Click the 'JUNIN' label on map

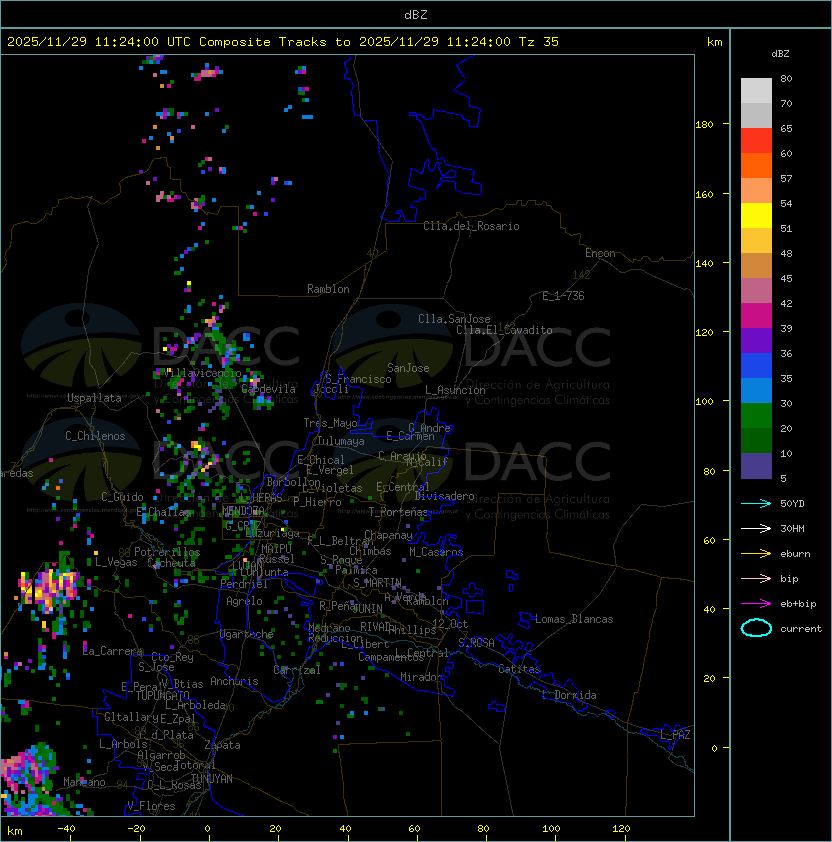pyautogui.click(x=368, y=608)
